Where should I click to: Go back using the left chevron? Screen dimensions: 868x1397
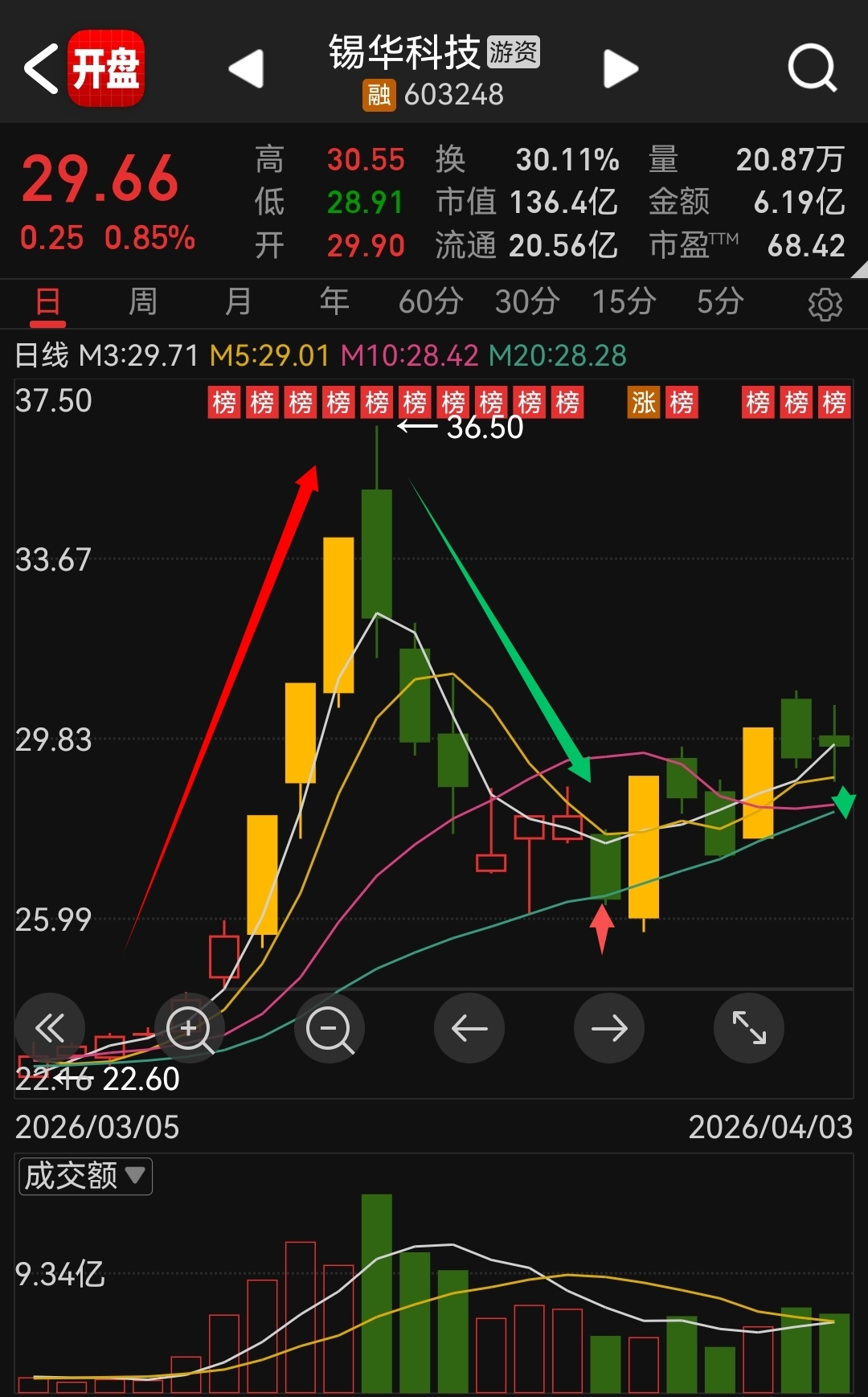point(40,68)
